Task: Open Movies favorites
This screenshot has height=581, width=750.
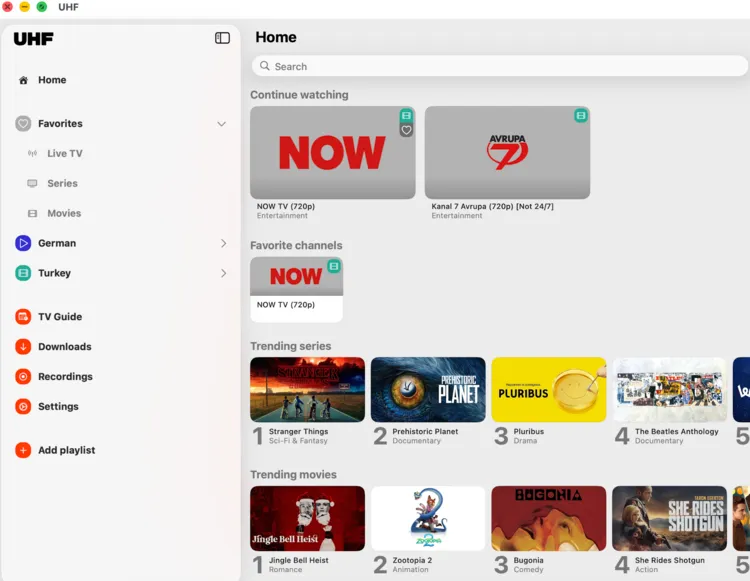Action: (x=64, y=213)
